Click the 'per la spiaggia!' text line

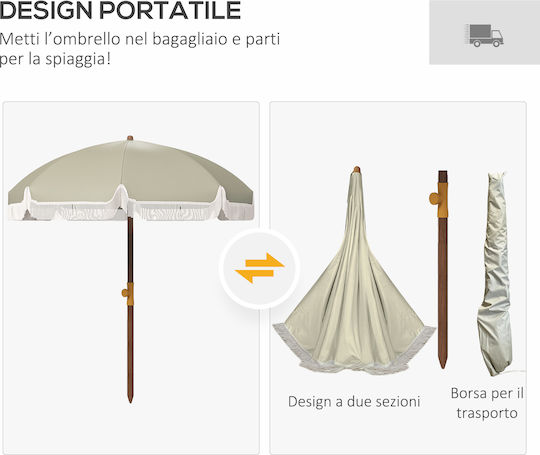tap(55, 59)
